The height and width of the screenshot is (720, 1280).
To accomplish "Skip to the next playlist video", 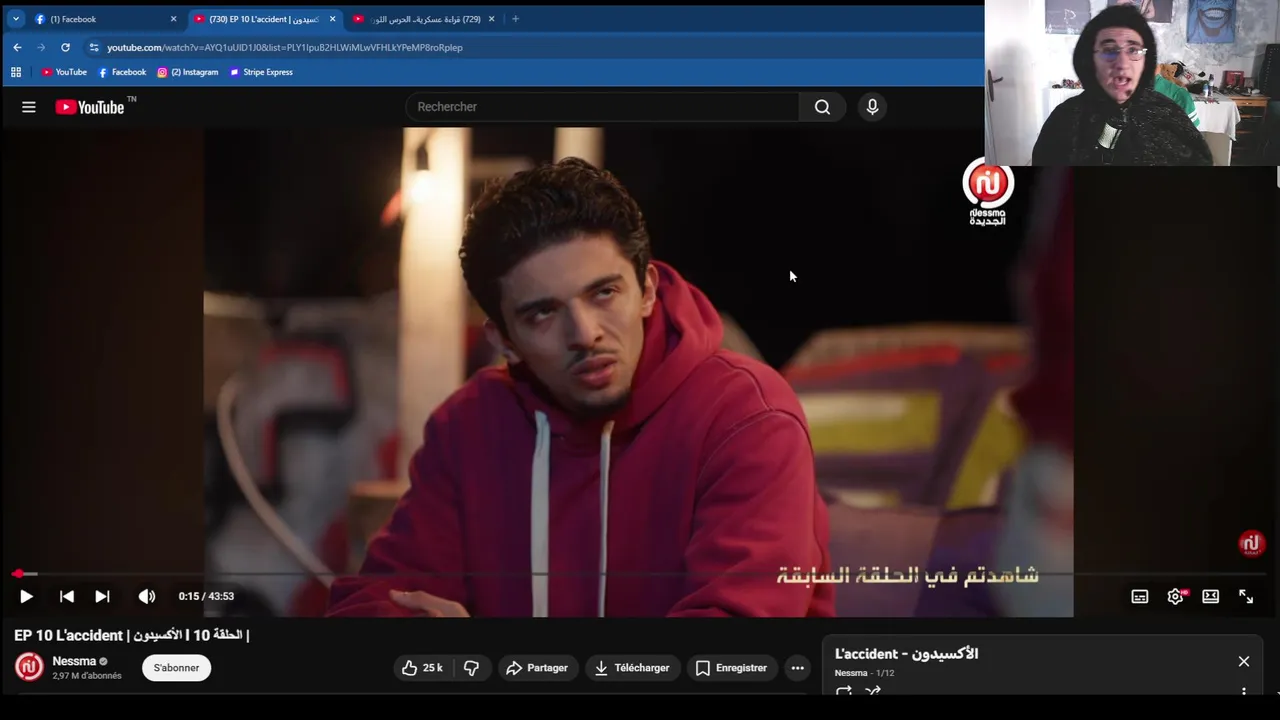I will [x=102, y=596].
